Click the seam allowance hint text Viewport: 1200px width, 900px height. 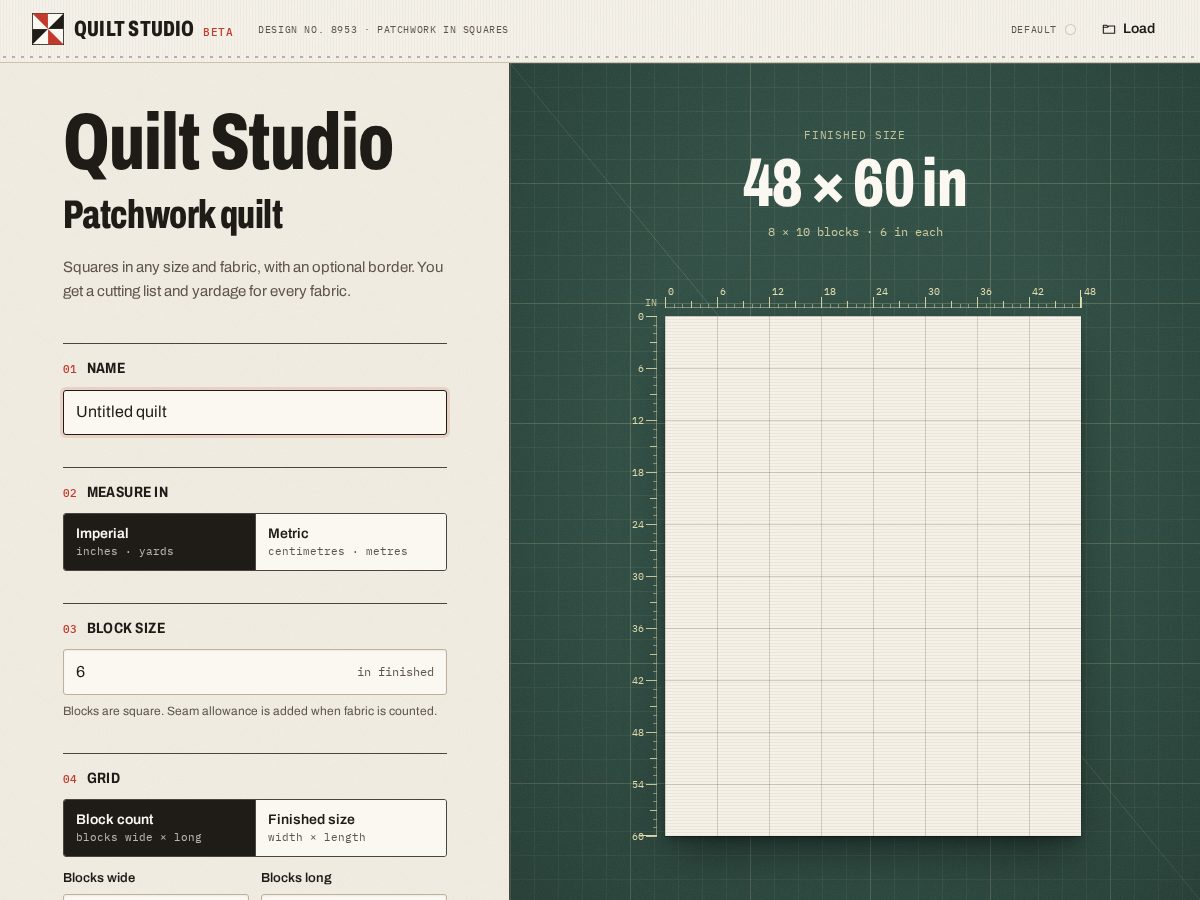tap(250, 711)
